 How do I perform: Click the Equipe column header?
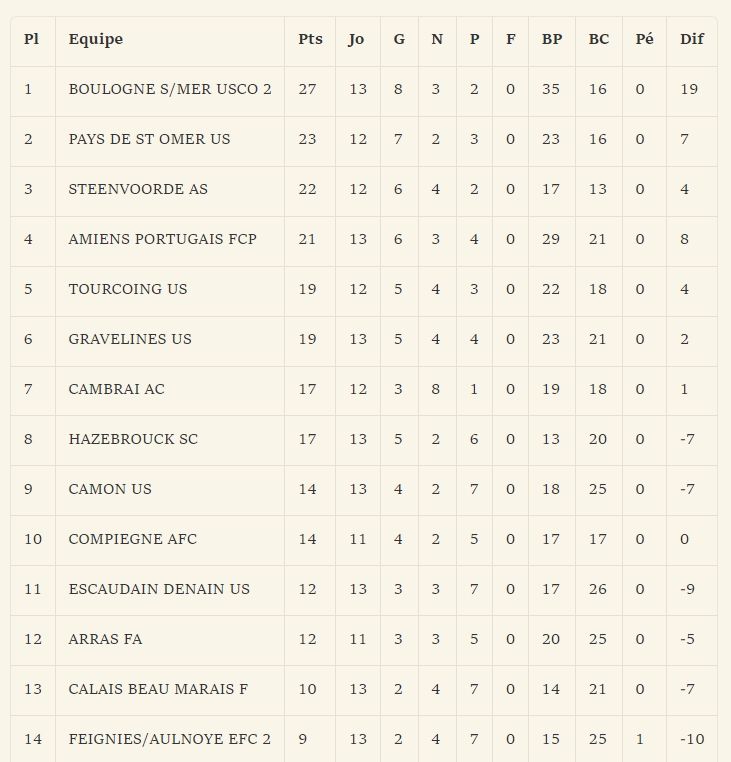click(x=96, y=39)
